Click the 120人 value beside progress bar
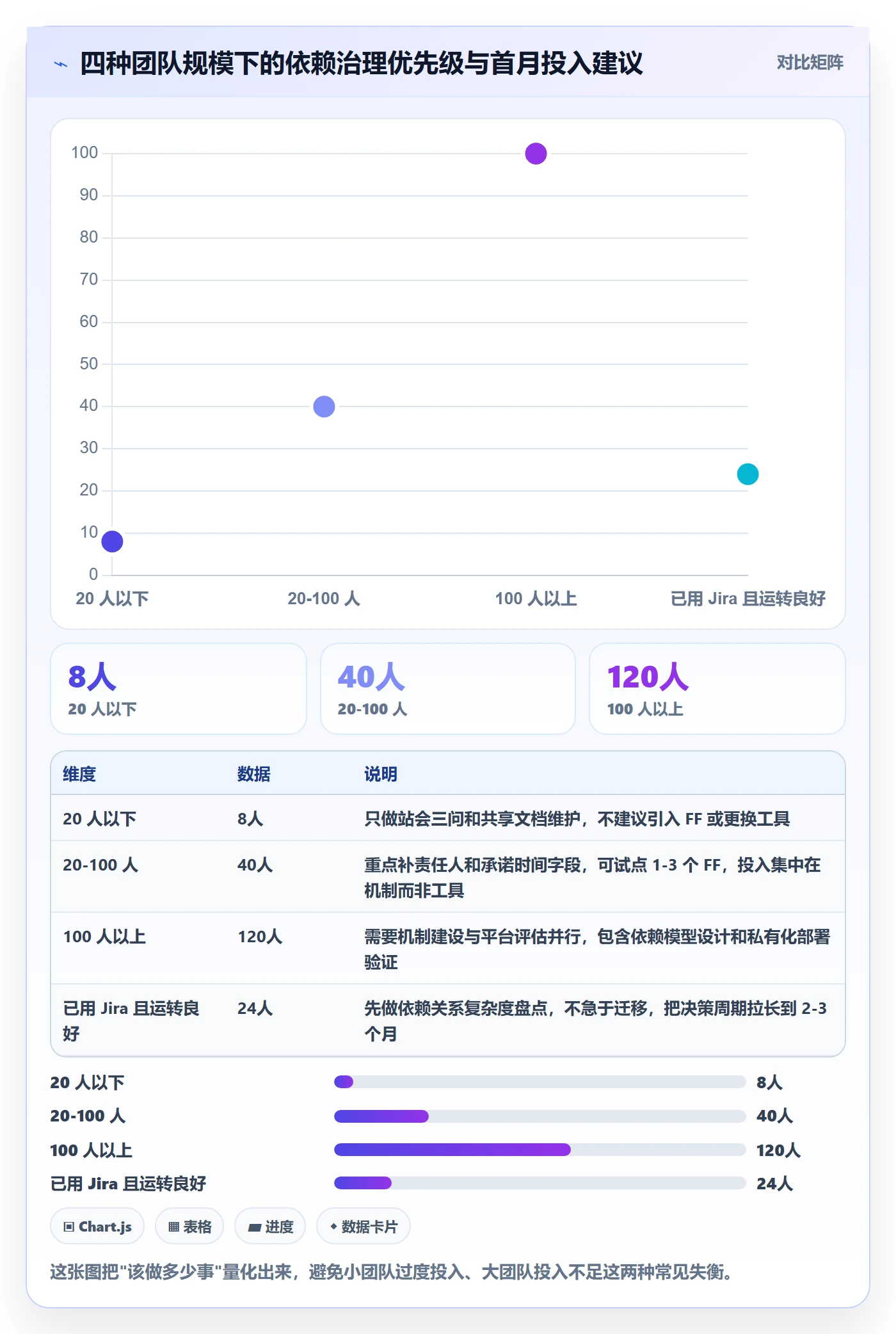The image size is (896, 1334). coord(778,1150)
